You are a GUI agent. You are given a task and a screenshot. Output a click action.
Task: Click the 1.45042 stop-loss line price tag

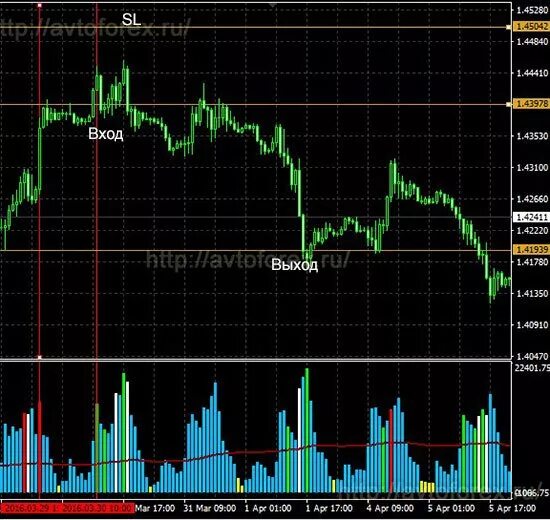click(x=531, y=26)
